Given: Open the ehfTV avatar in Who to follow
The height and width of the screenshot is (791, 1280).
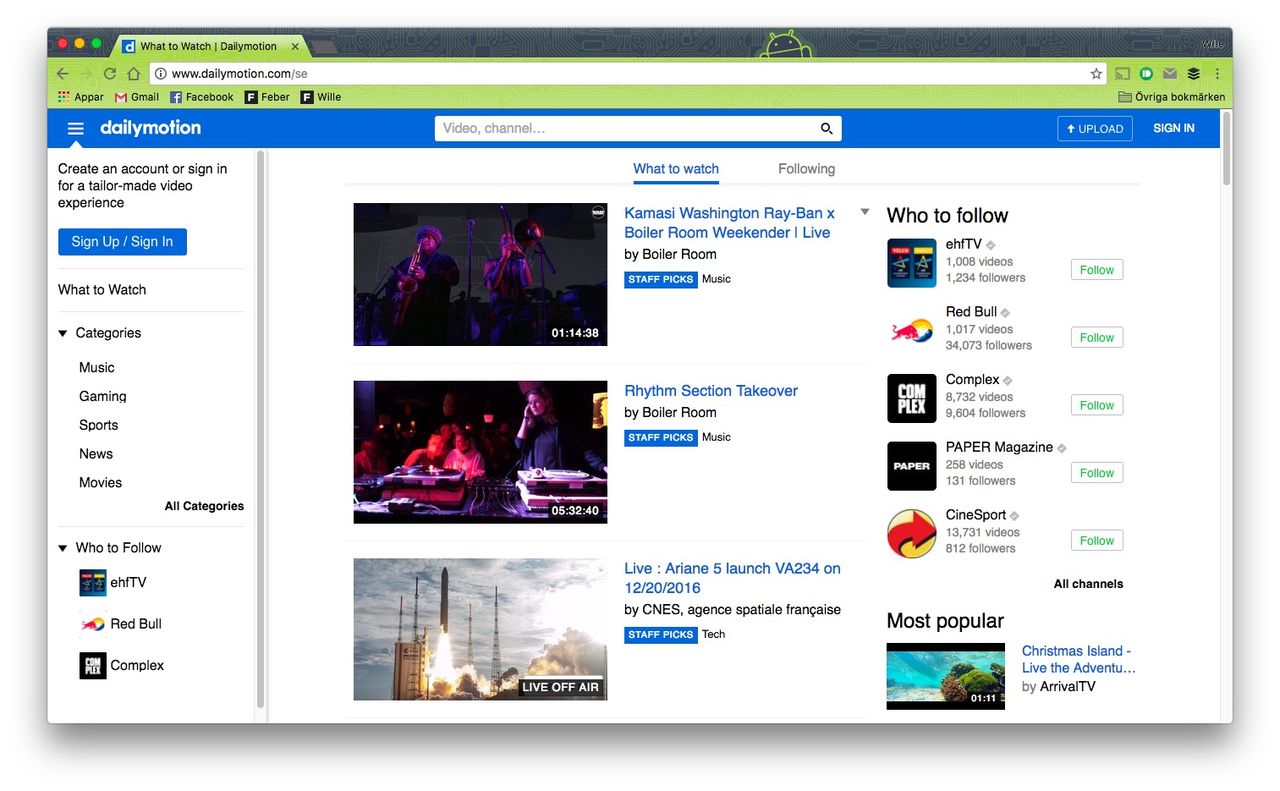Looking at the screenshot, I should (912, 263).
